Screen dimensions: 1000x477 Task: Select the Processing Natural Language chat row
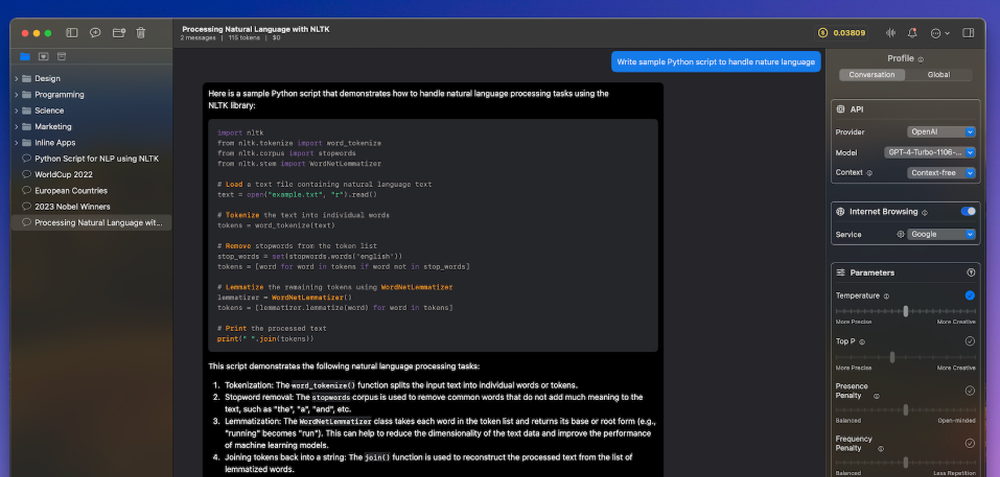coord(91,223)
